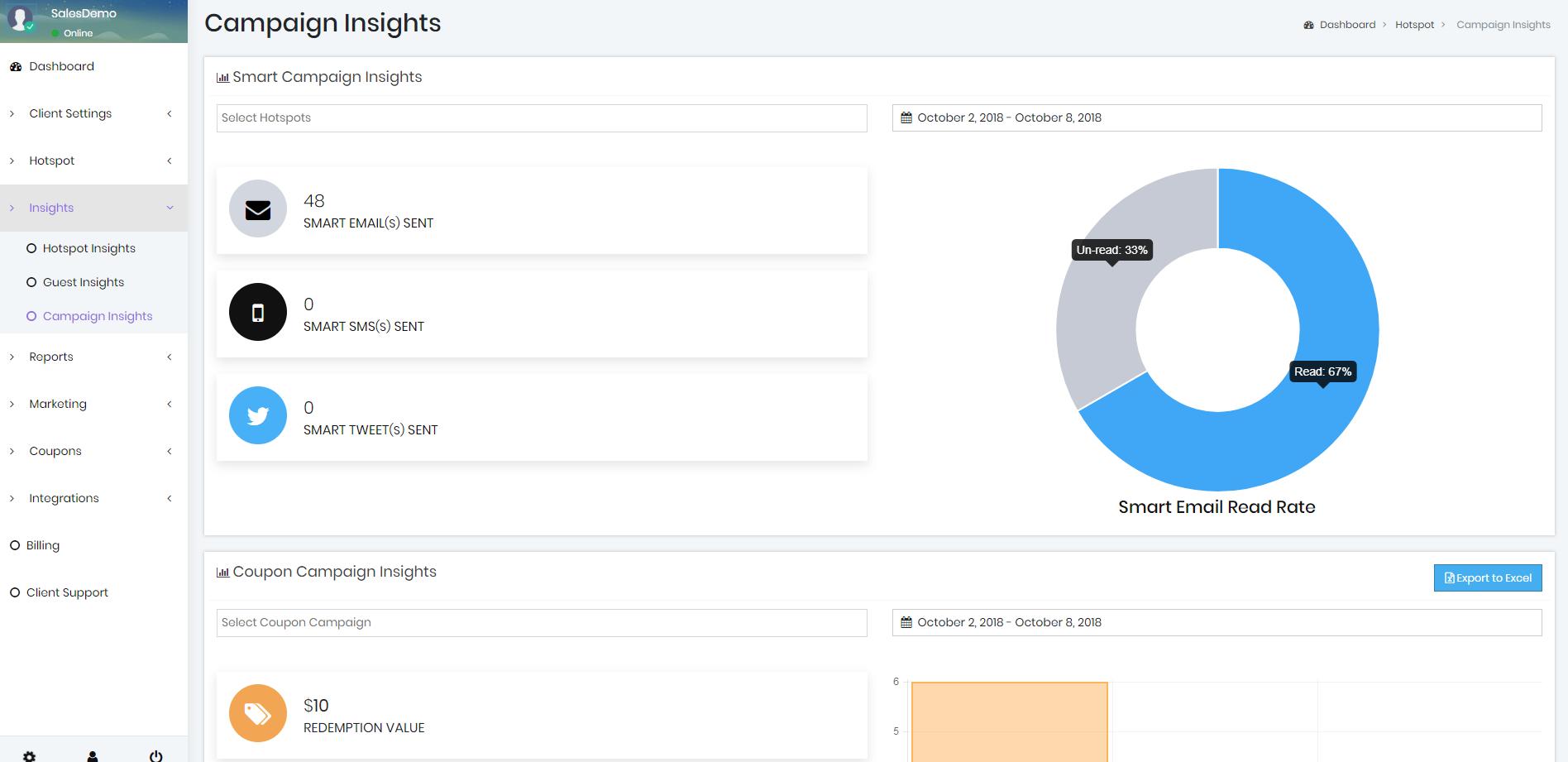This screenshot has height=762, width=1568.
Task: Click the SalesDemo user avatar
Action: [x=20, y=18]
